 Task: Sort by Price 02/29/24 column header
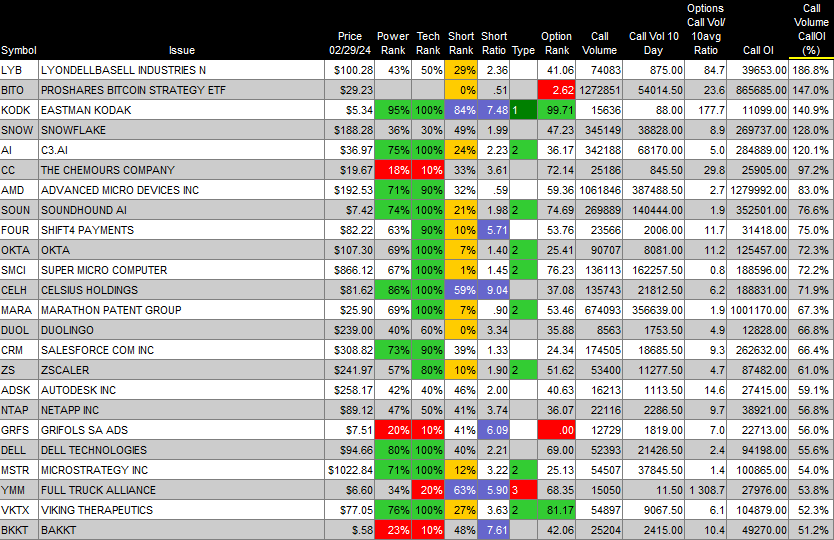coord(350,43)
